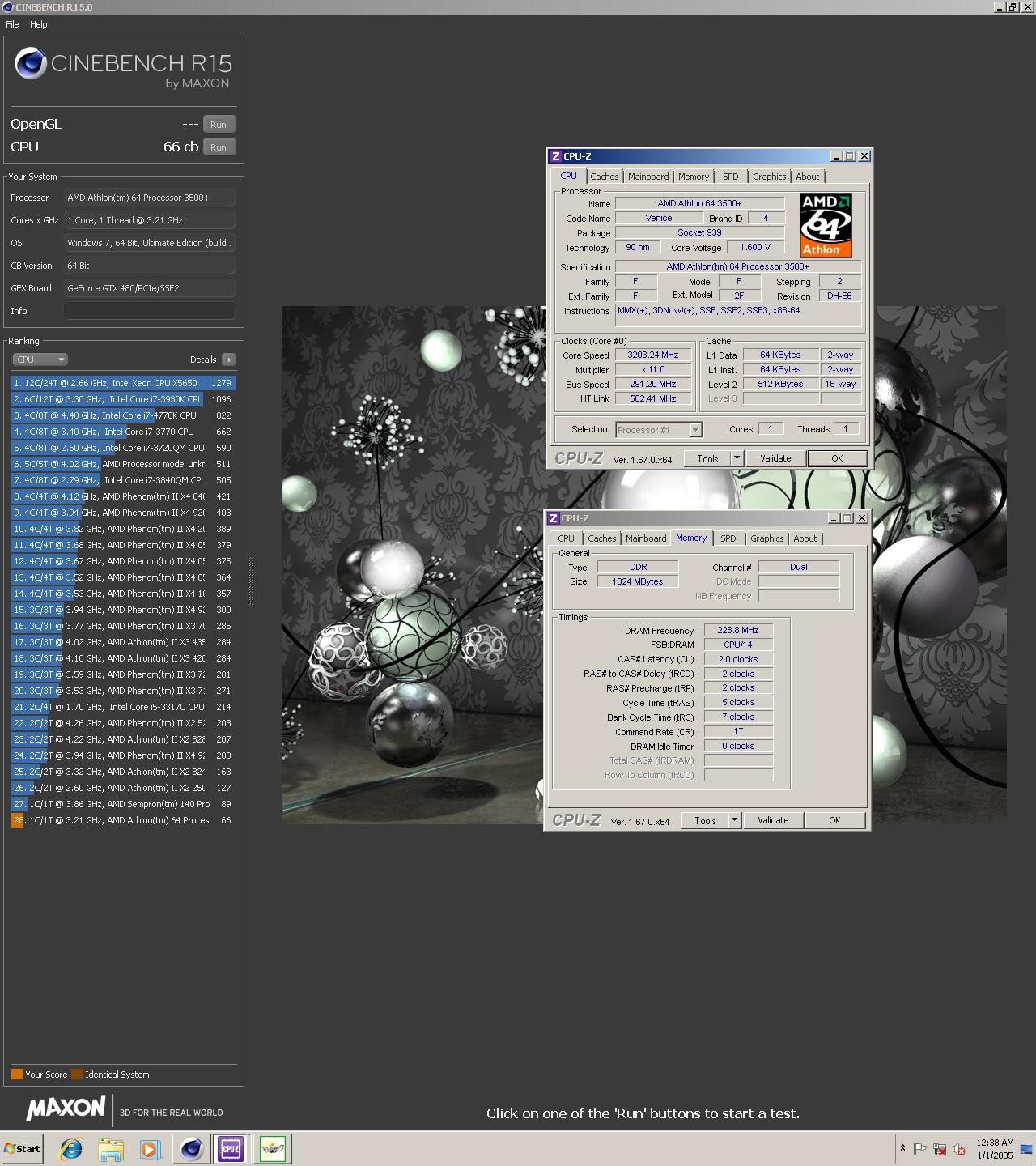Click the orange Your Score legend swatch
The image size is (1036, 1166).
(17, 1075)
